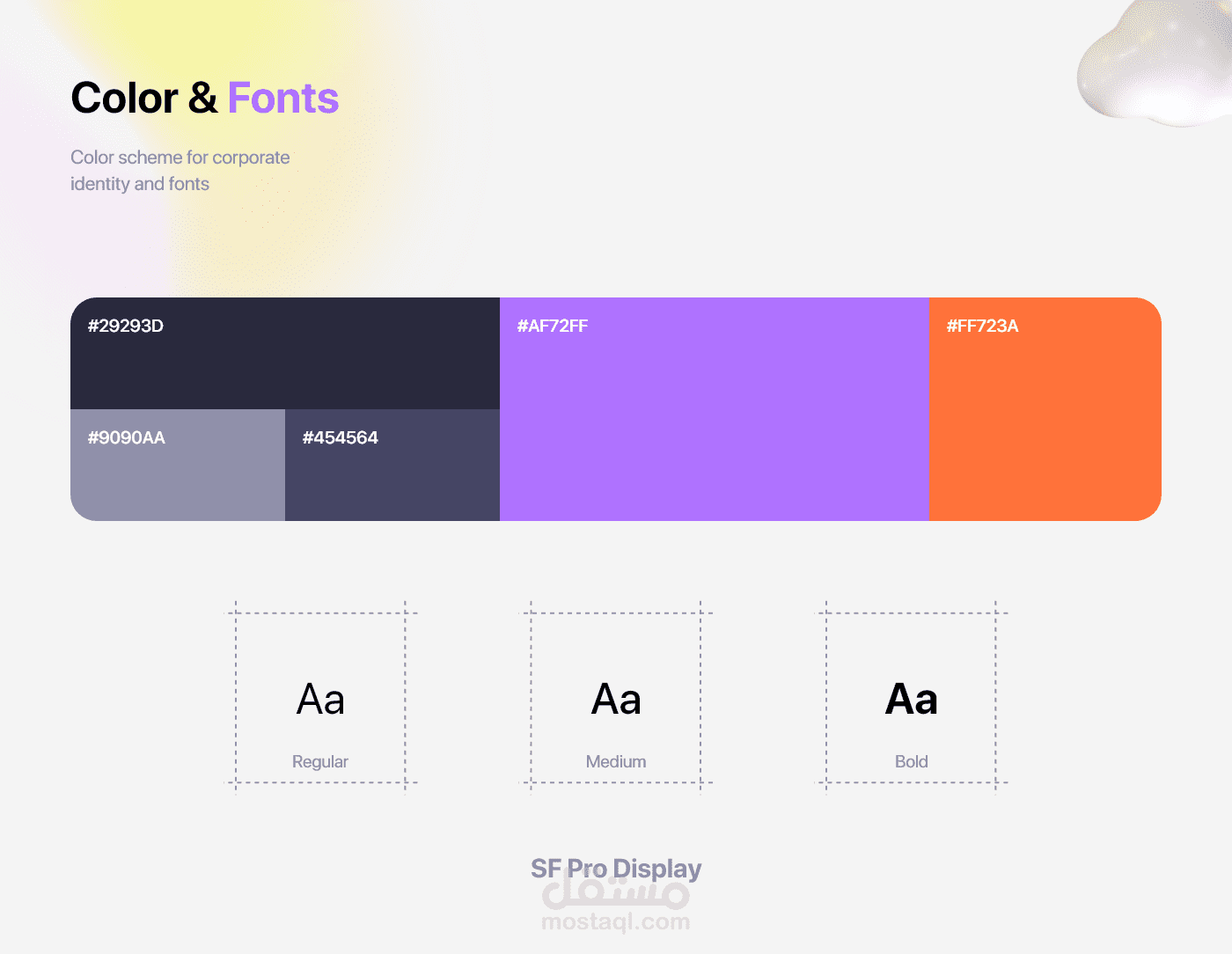Click the "Bold" caption text
Viewport: 1232px width, 954px height.
[x=912, y=762]
